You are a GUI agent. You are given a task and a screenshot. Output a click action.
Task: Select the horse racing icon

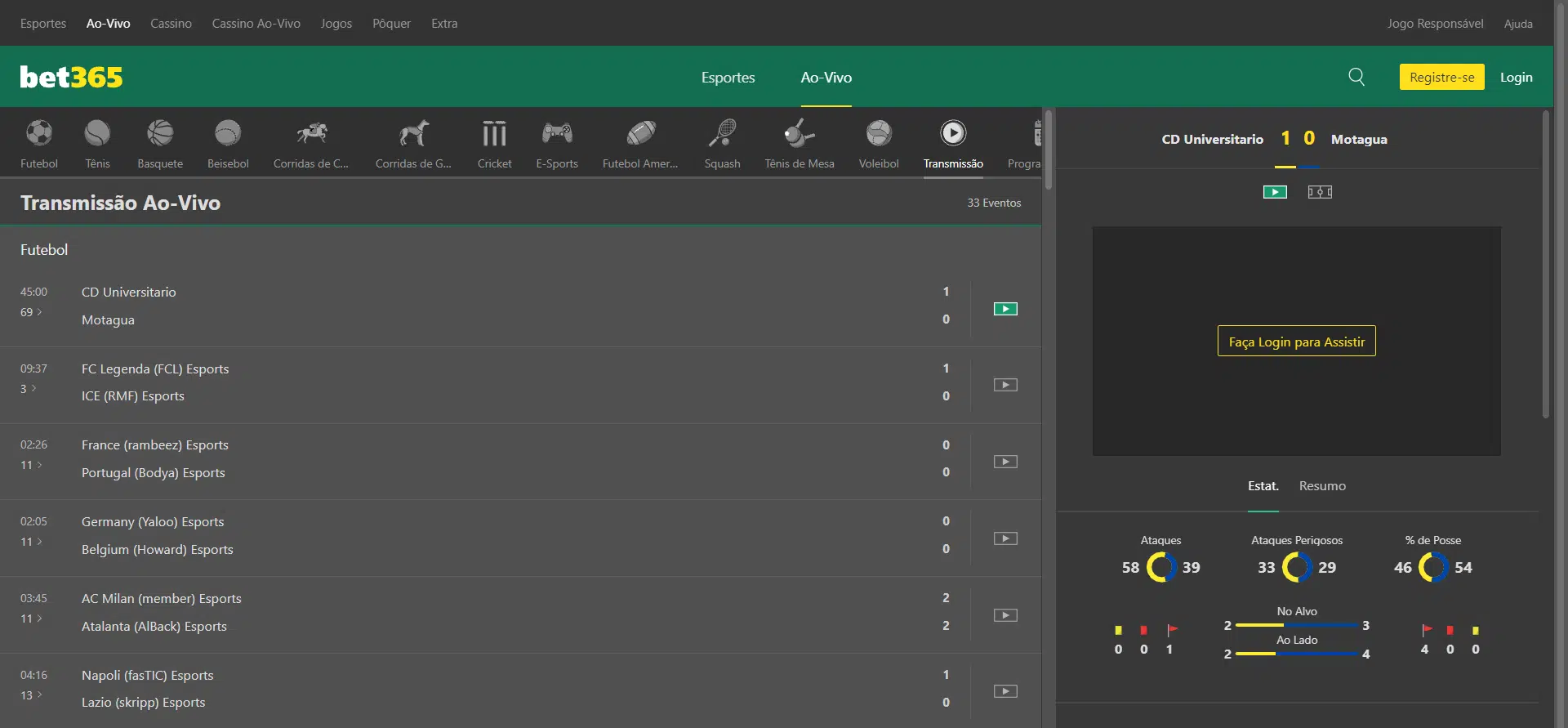pyautogui.click(x=311, y=133)
